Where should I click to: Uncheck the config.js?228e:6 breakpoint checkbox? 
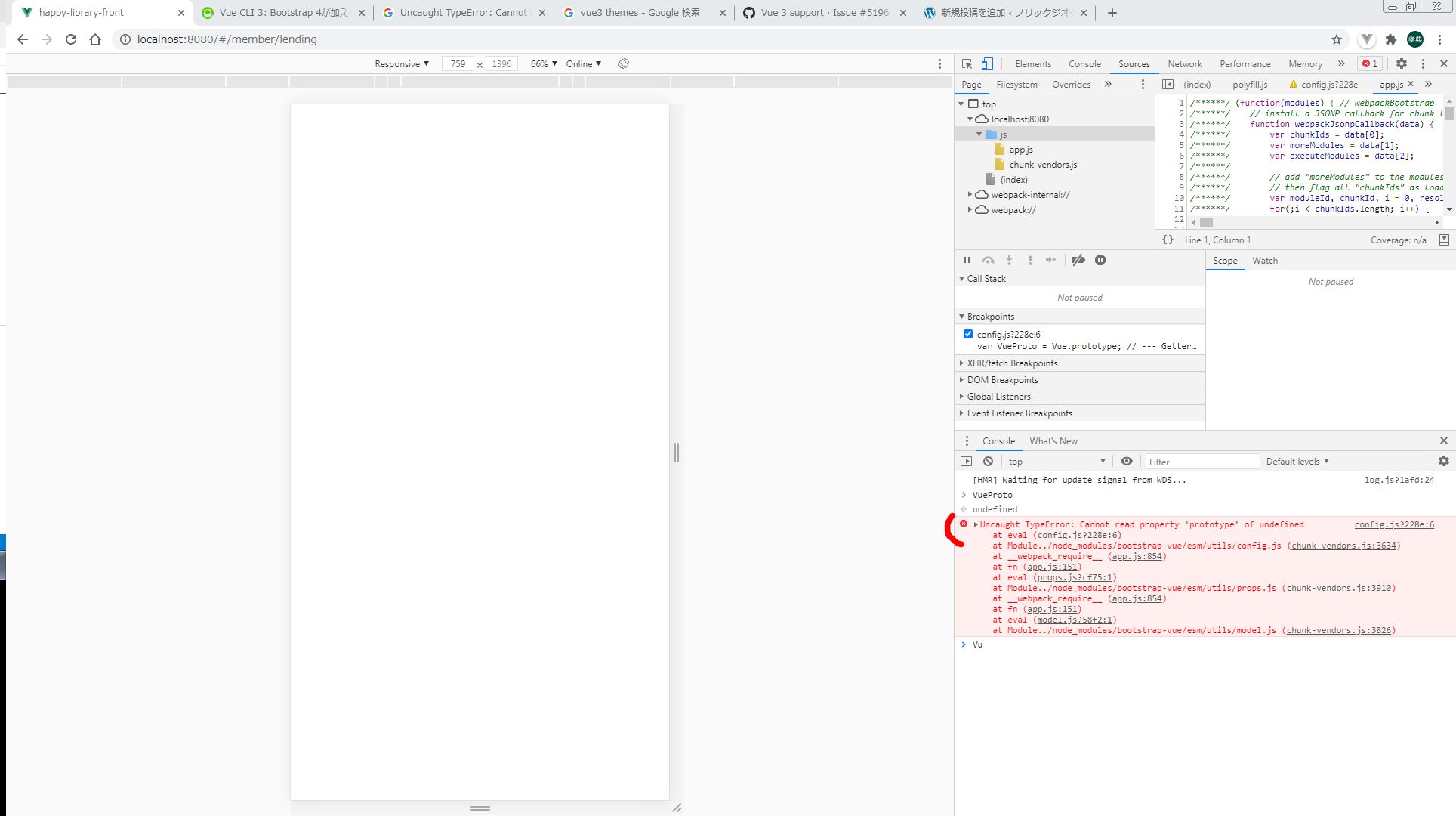(x=968, y=334)
